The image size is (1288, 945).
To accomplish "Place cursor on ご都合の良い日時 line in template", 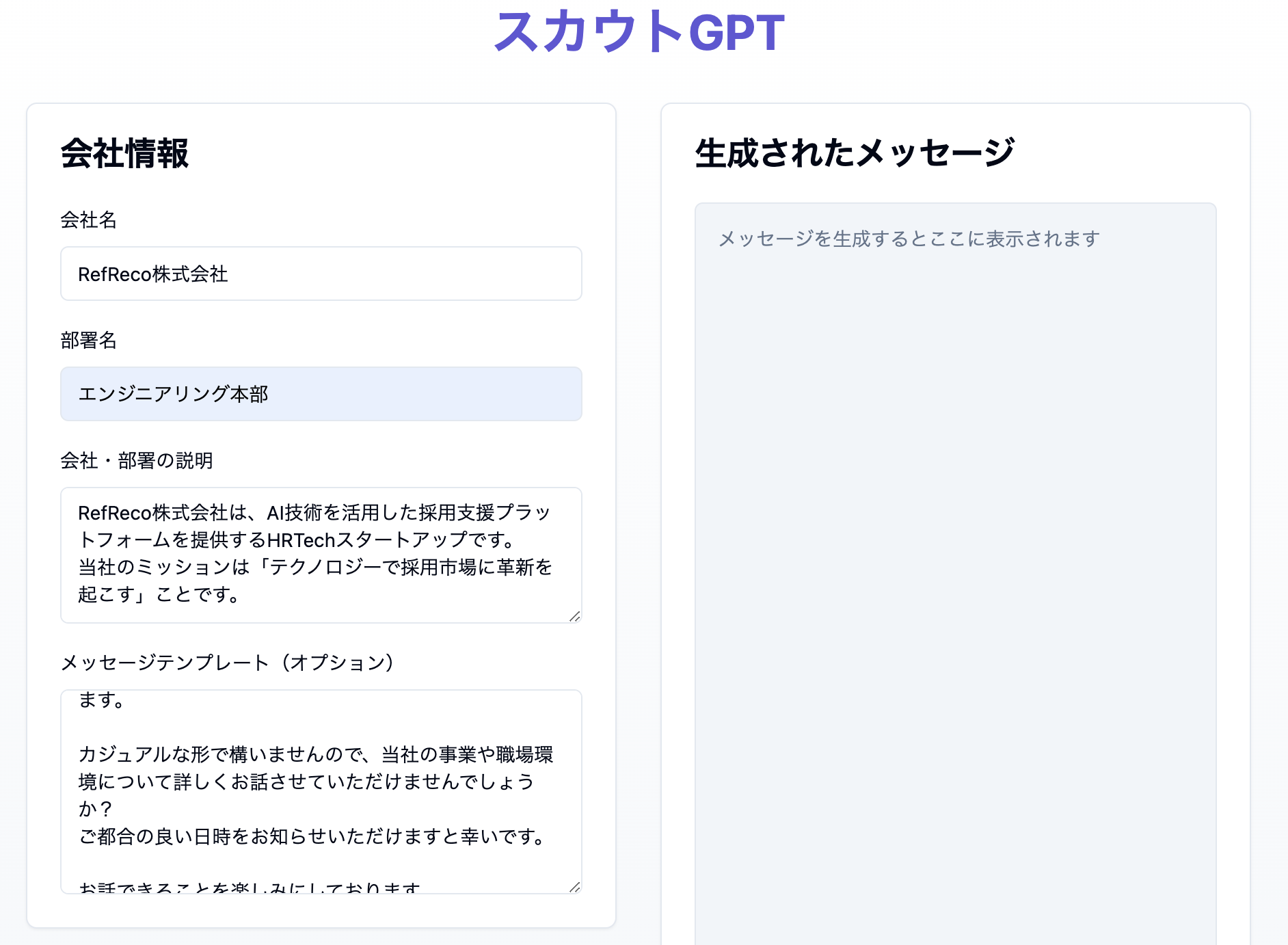I will tap(311, 836).
